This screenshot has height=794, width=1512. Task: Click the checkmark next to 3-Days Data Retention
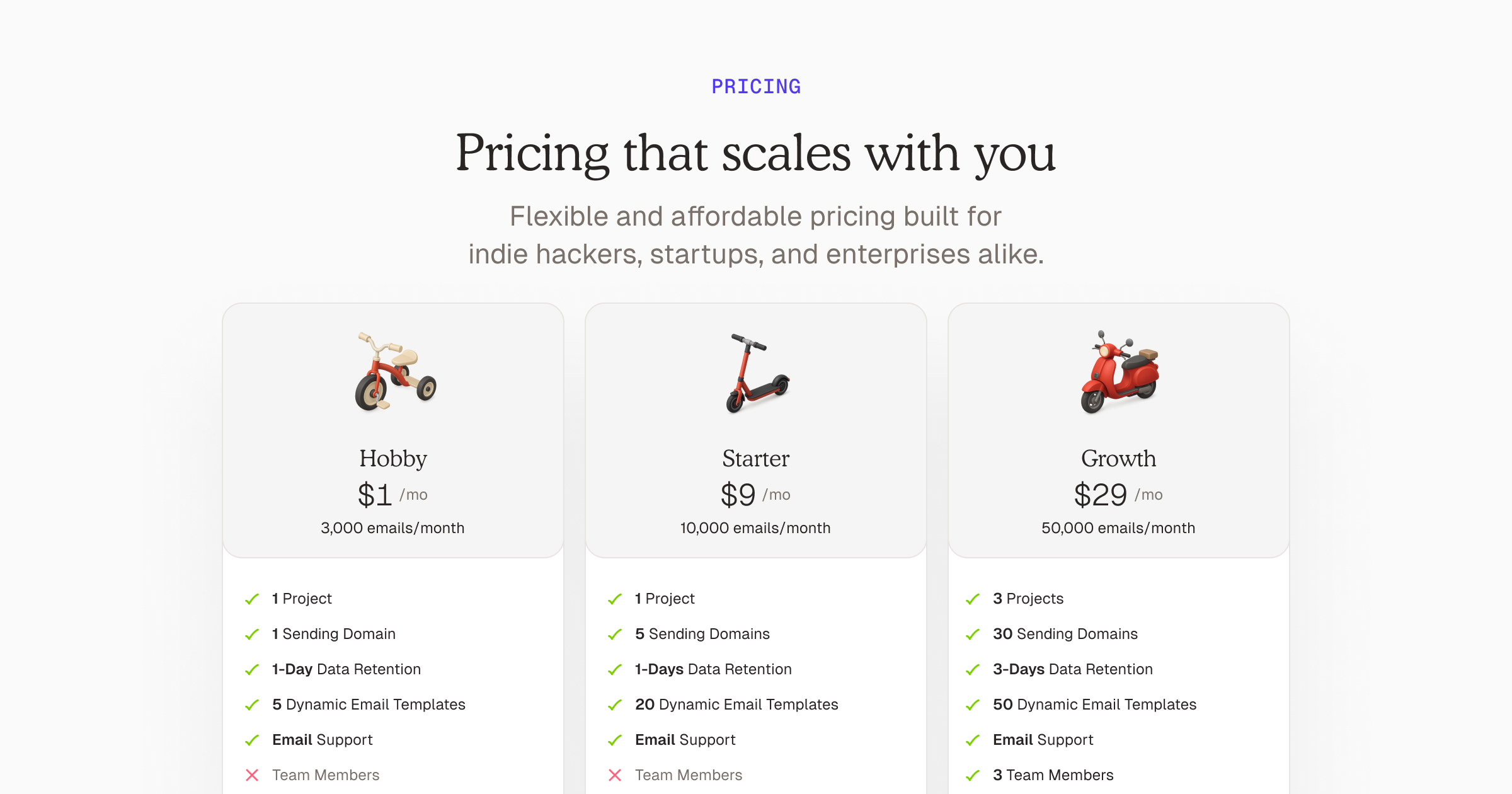pos(973,669)
